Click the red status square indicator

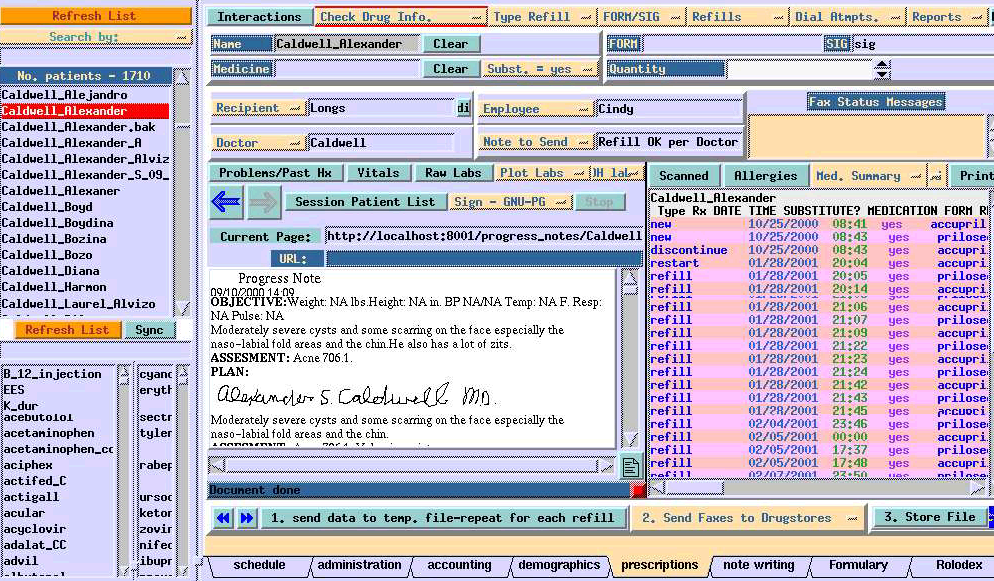point(638,490)
